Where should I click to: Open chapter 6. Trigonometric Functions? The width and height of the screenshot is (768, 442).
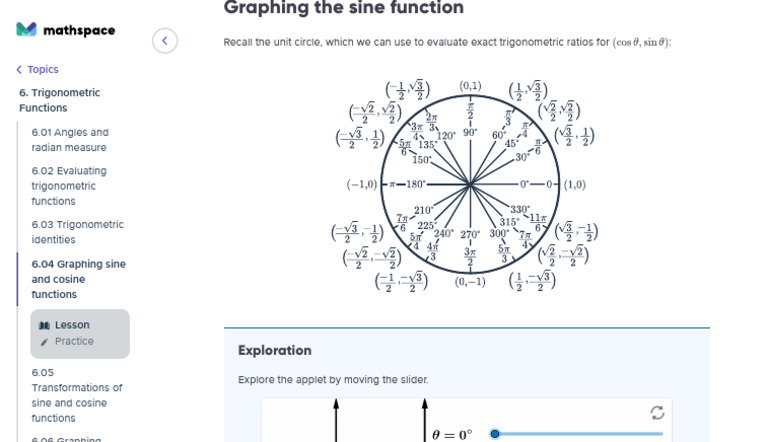tap(59, 100)
